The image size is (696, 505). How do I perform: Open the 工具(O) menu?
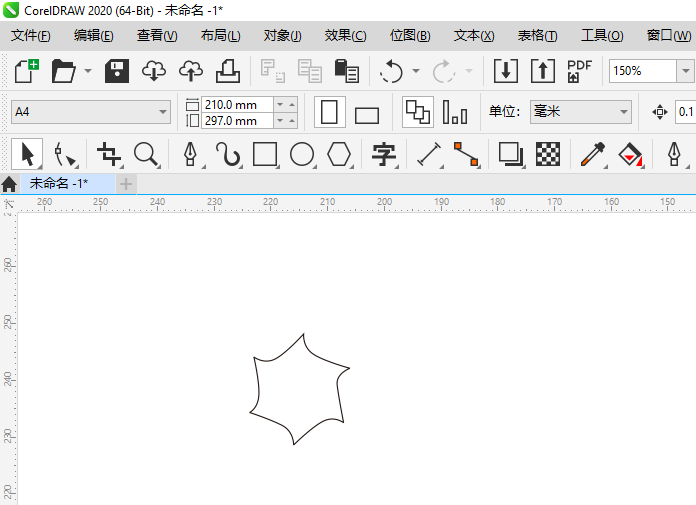pos(602,36)
